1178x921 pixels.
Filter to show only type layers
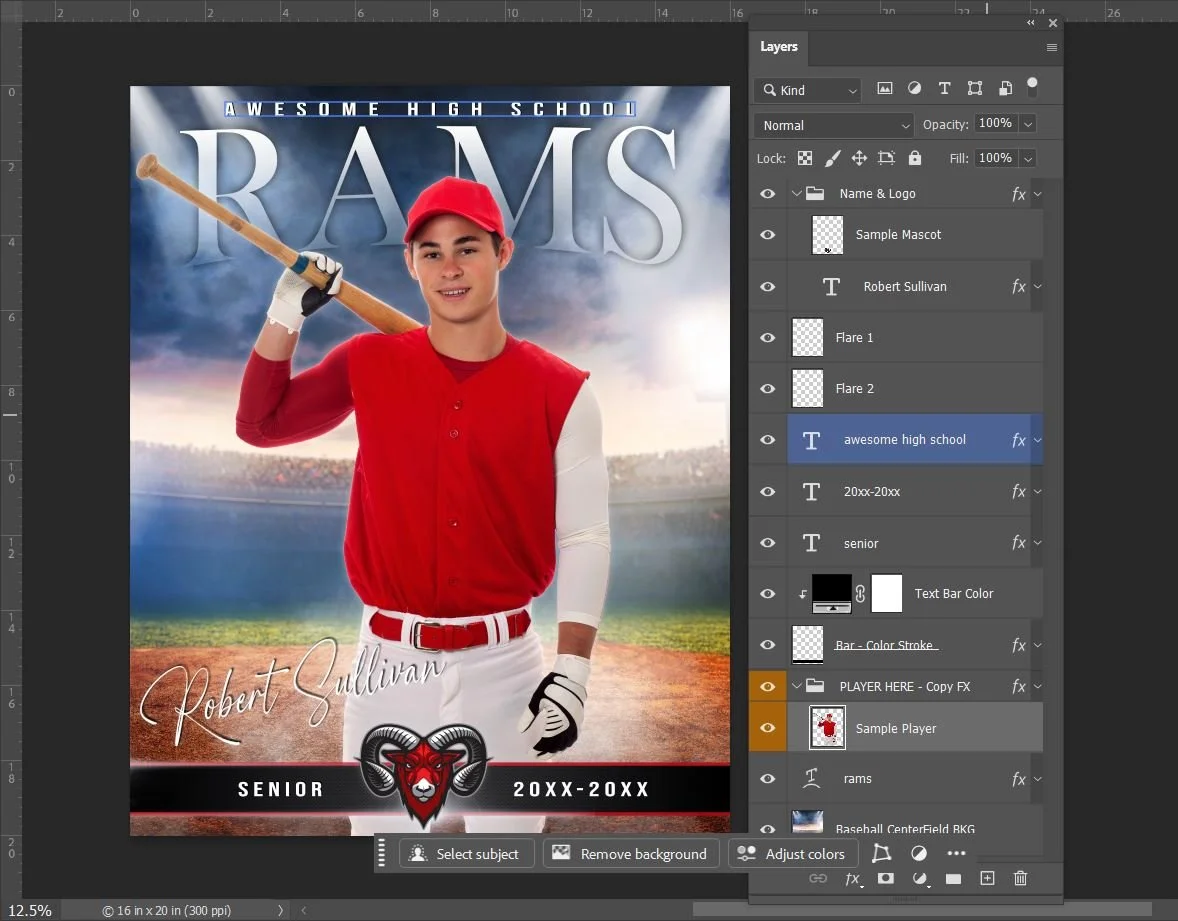point(944,88)
